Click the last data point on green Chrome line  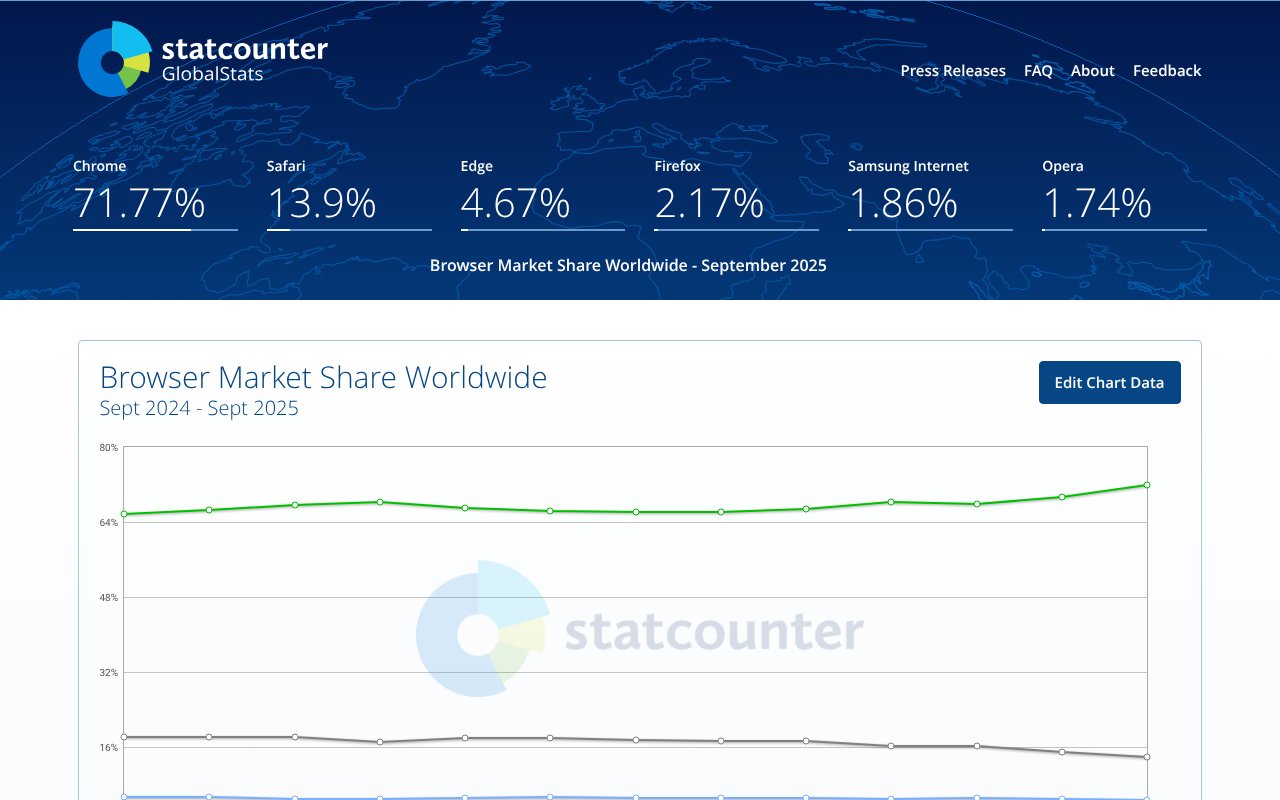(x=1147, y=485)
